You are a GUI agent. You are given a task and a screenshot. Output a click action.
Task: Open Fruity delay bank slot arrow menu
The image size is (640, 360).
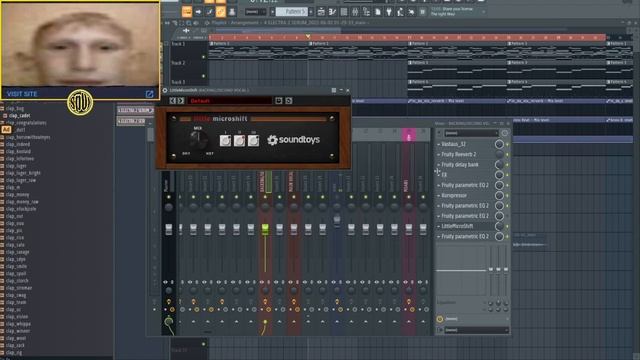tap(439, 165)
